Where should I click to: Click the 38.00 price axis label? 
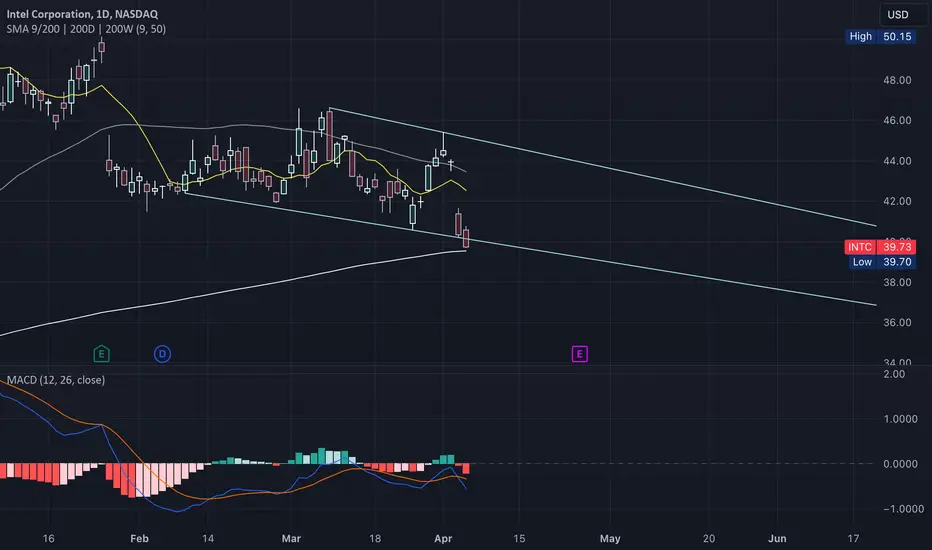(897, 282)
